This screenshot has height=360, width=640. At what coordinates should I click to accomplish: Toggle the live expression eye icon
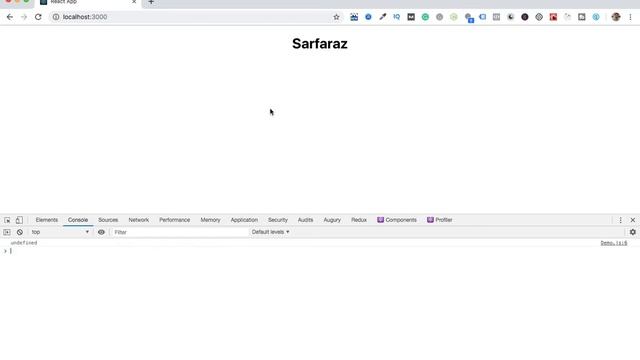coord(101,232)
